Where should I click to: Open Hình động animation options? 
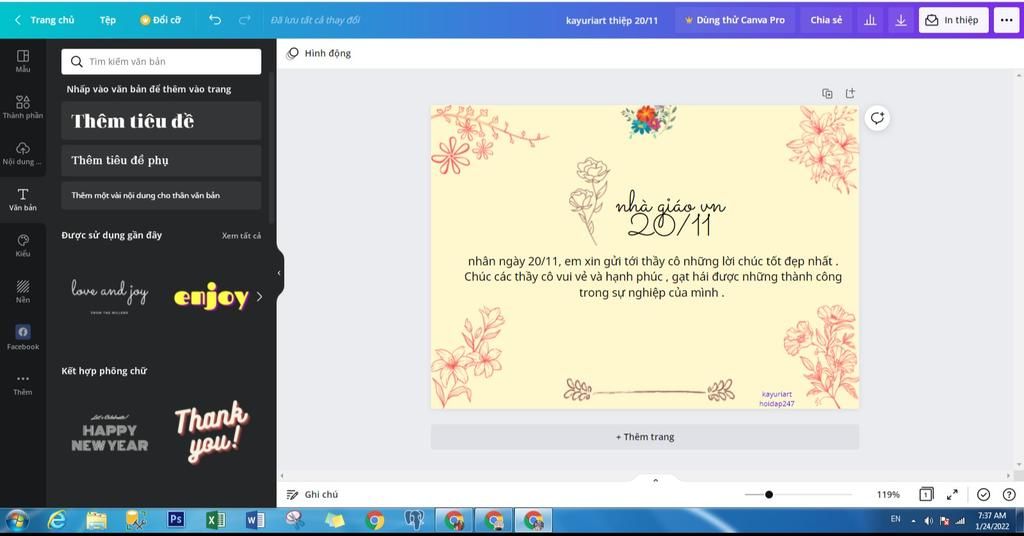(x=319, y=54)
